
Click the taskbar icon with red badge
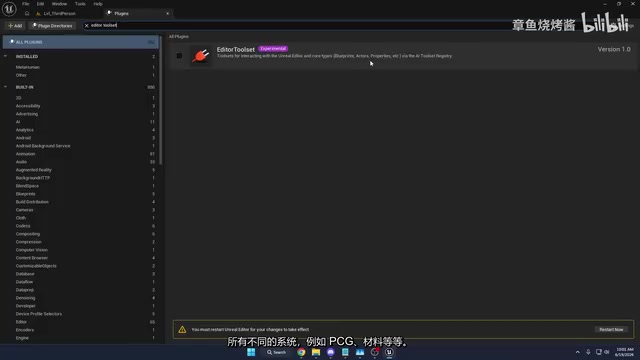coord(375,352)
